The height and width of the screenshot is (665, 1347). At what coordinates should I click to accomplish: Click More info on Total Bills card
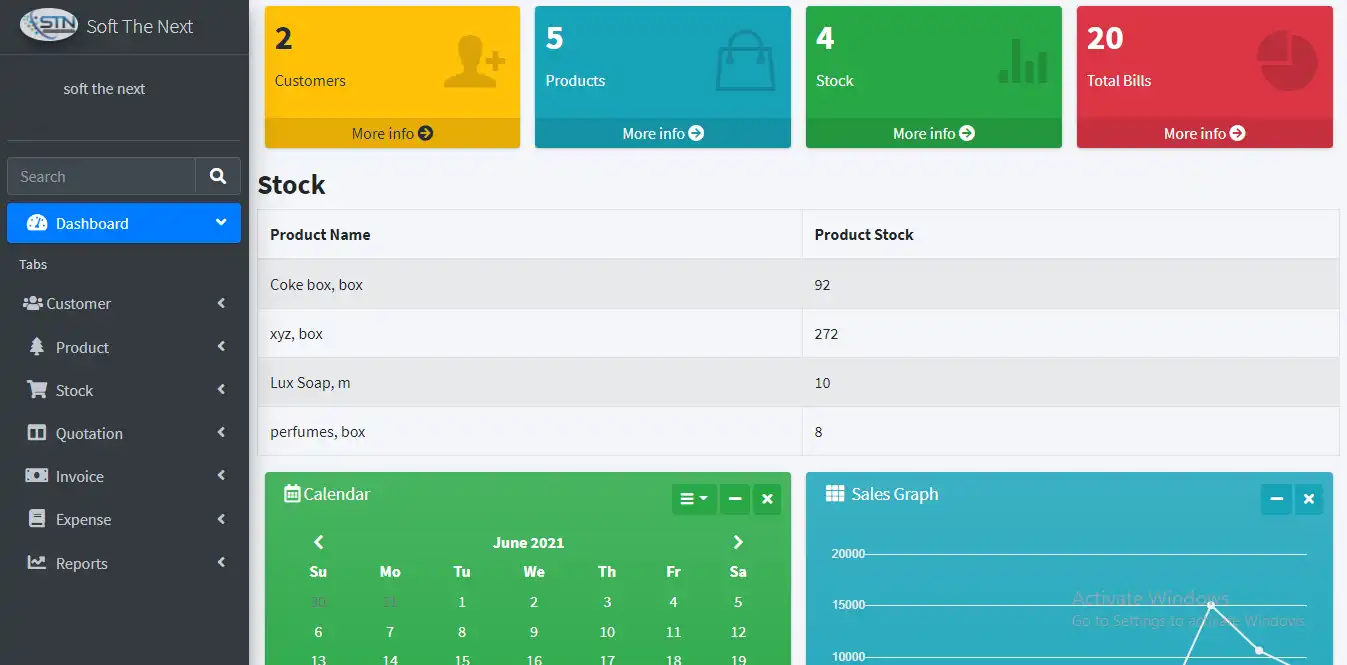tap(1204, 133)
